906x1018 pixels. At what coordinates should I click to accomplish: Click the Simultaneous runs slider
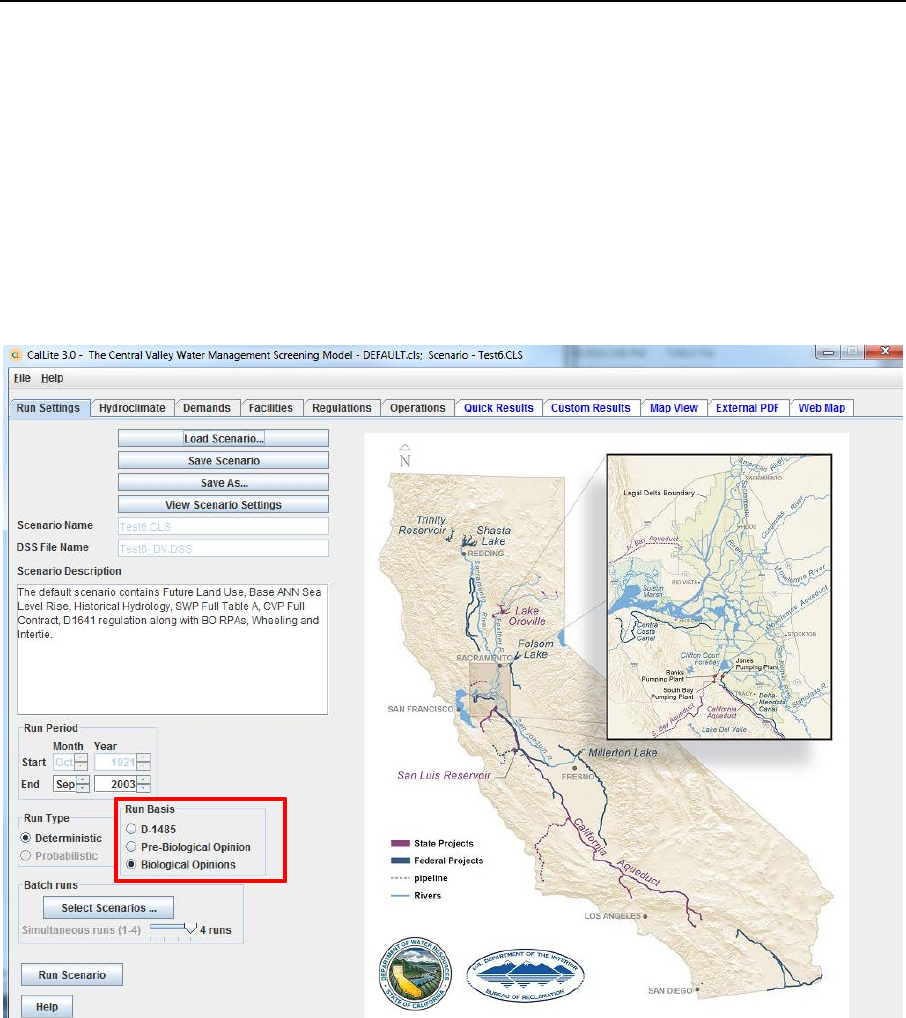(x=173, y=930)
